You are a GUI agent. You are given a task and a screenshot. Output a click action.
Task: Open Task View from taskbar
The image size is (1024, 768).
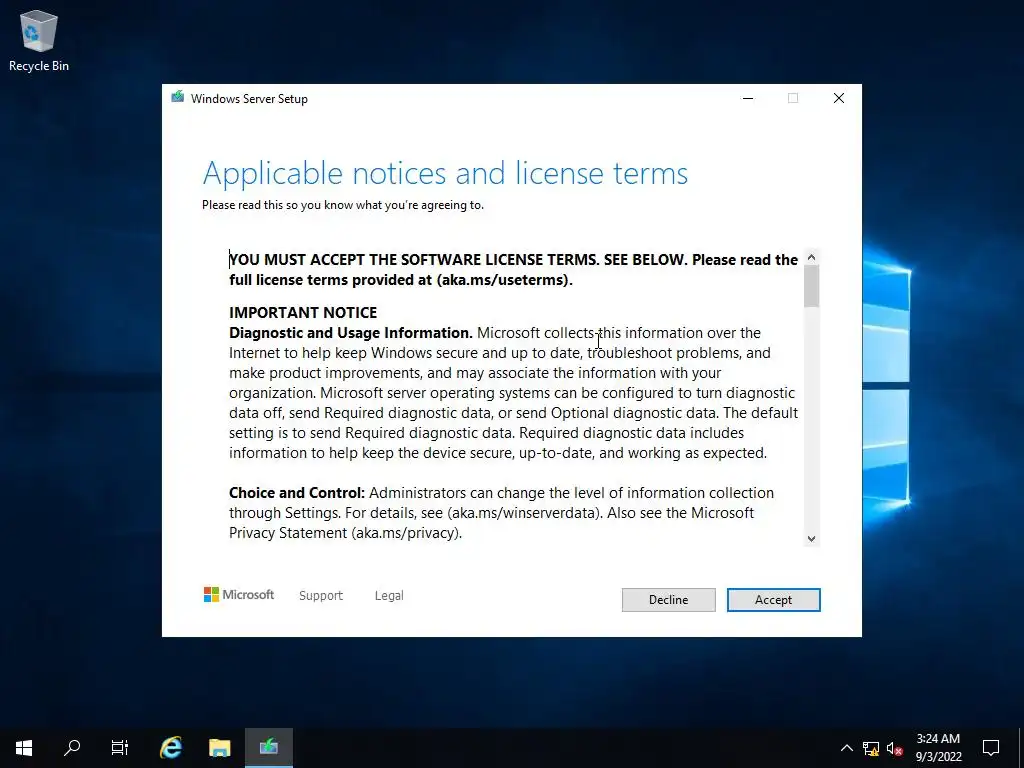point(120,748)
